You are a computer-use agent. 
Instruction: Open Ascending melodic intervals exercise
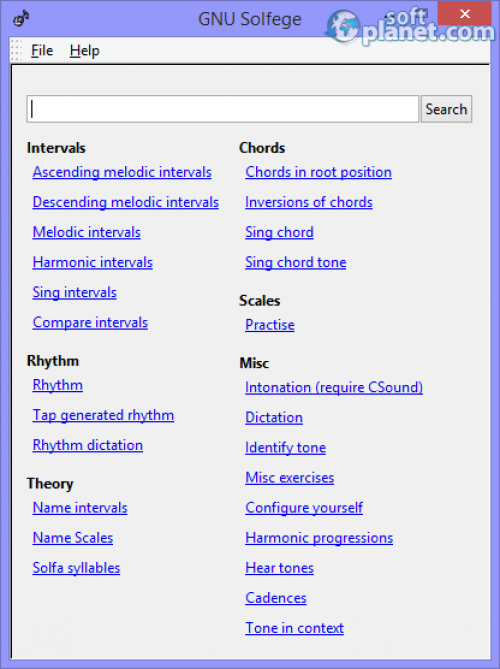pos(122,172)
